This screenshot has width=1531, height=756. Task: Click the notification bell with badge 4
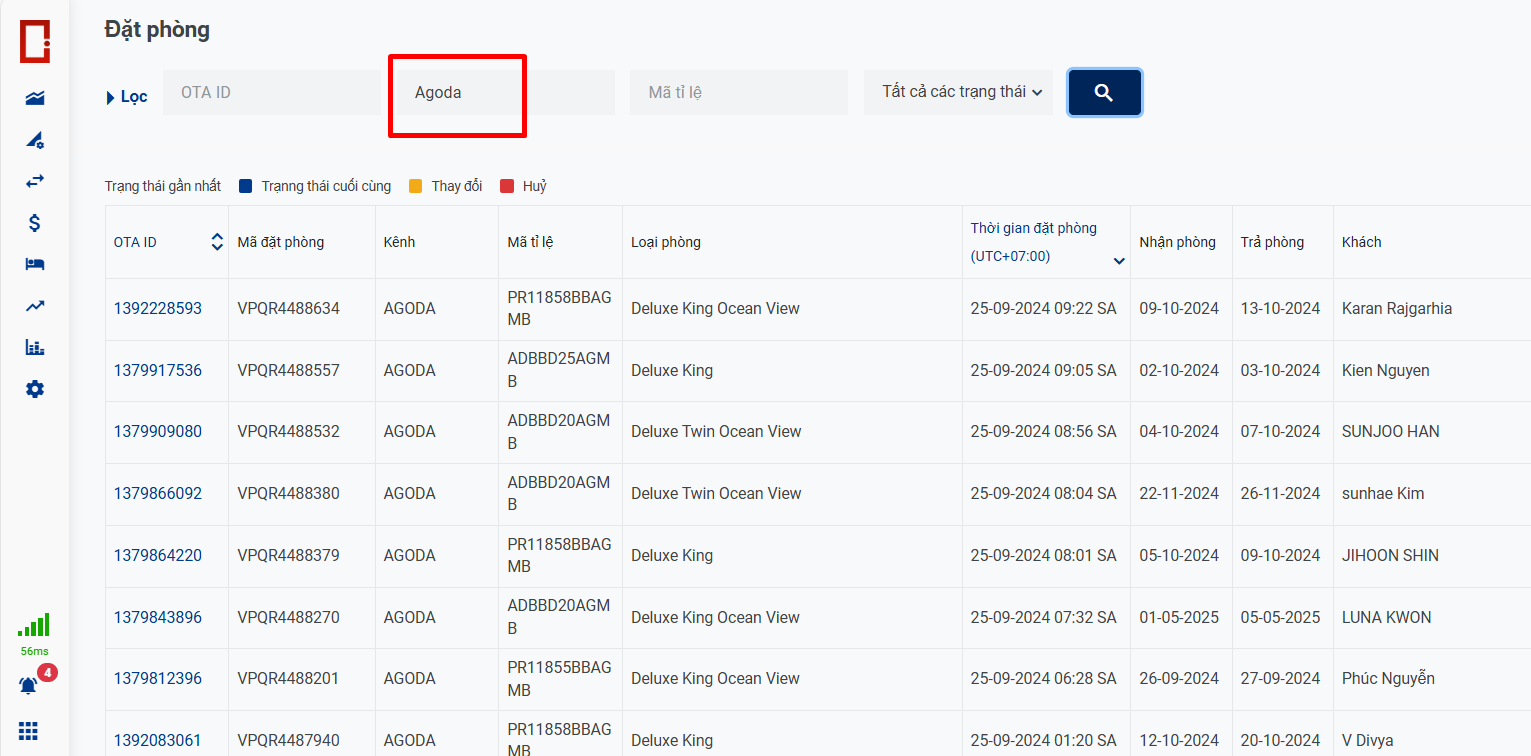[x=30, y=686]
